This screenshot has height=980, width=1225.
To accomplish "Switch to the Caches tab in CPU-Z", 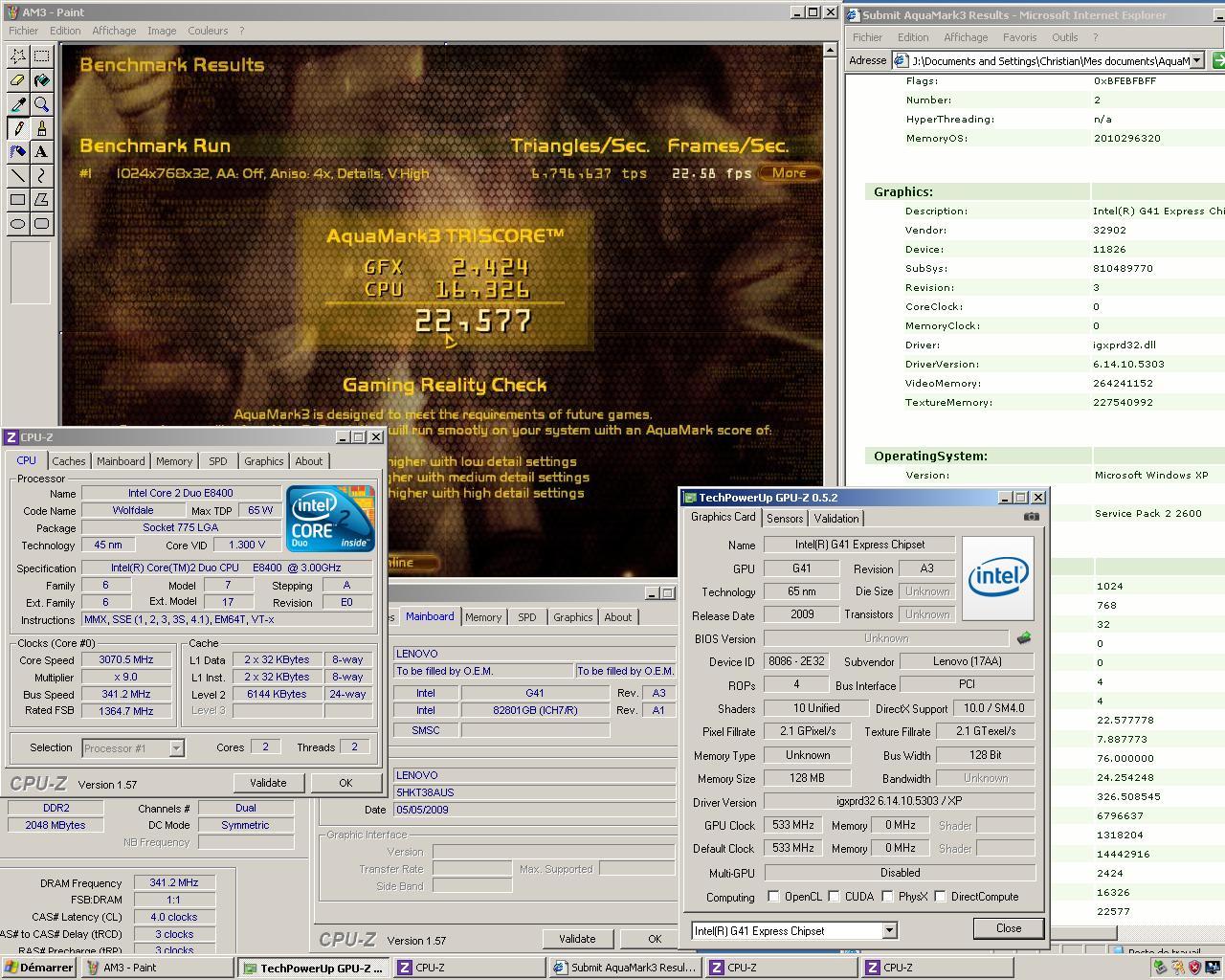I will point(69,461).
